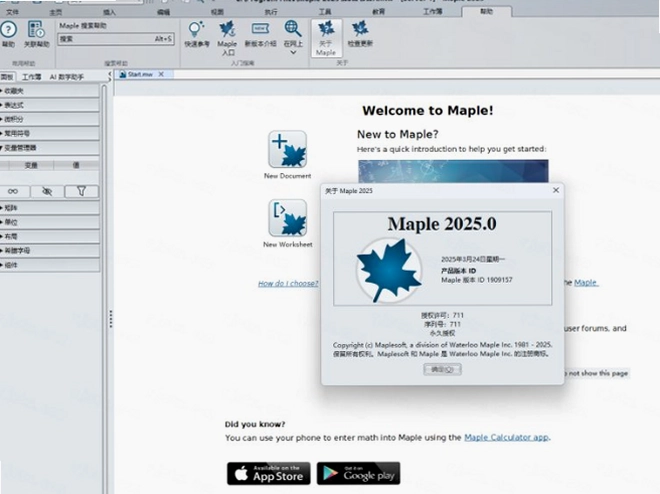
Task: Open the 在网上 dropdown arrow
Action: pyautogui.click(x=293, y=53)
